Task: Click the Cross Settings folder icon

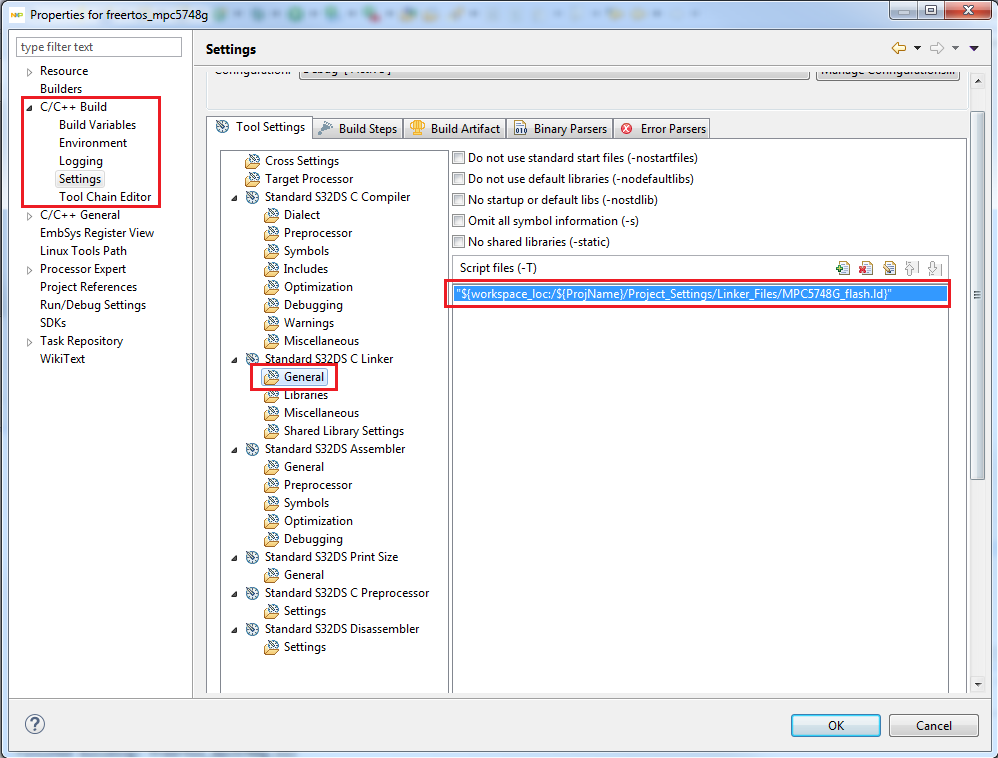Action: tap(253, 161)
